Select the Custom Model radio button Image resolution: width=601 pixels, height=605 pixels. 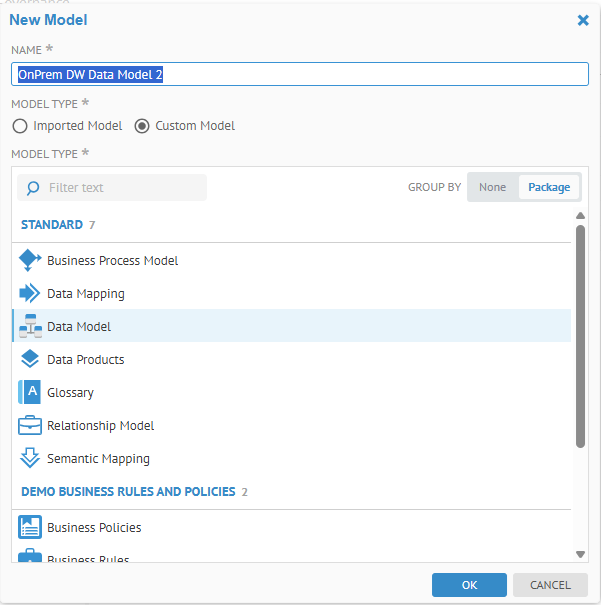tap(142, 126)
